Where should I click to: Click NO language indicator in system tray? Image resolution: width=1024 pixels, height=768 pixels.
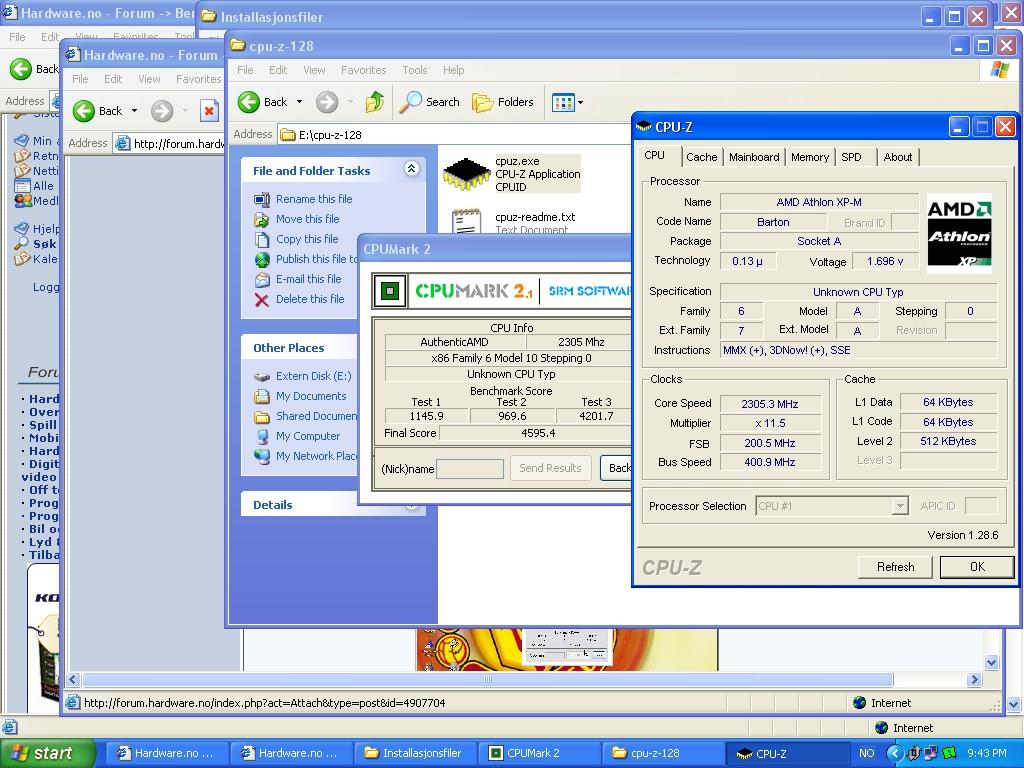click(x=867, y=753)
